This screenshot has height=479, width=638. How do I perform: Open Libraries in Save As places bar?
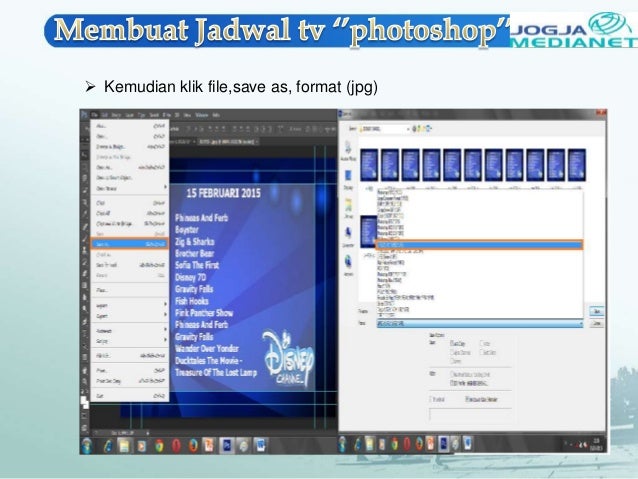[x=348, y=208]
